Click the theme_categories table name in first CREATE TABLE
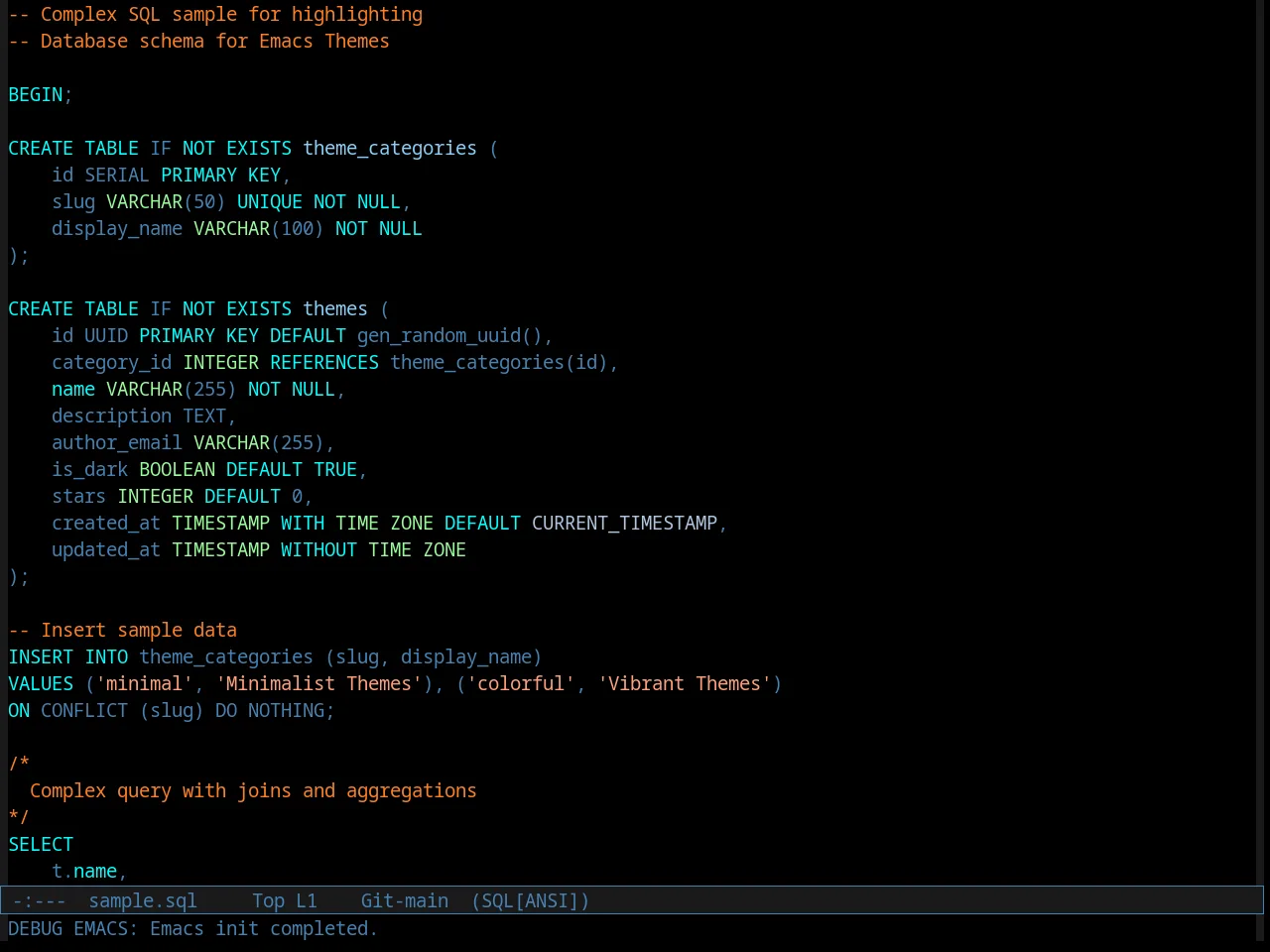Screen dimensions: 1270x952 pyautogui.click(x=390, y=148)
